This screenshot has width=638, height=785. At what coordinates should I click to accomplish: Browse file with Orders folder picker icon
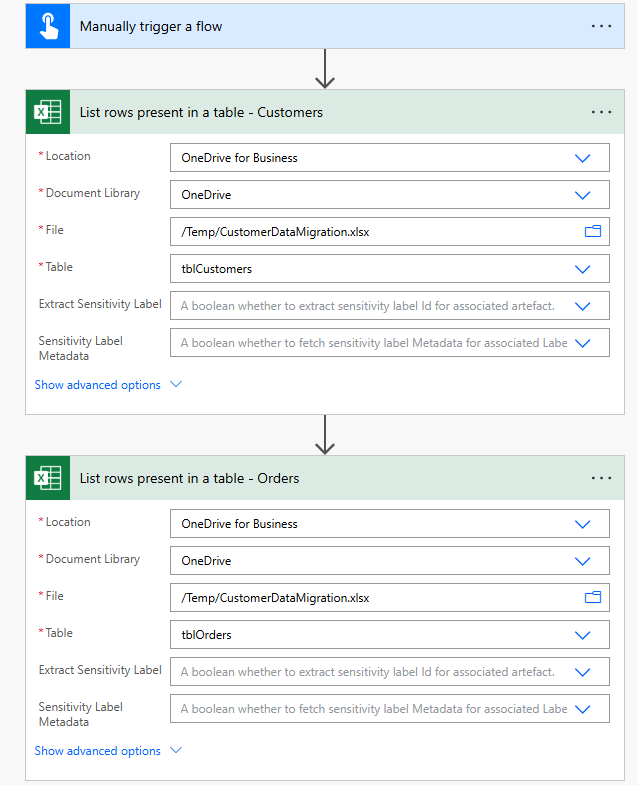pos(593,597)
